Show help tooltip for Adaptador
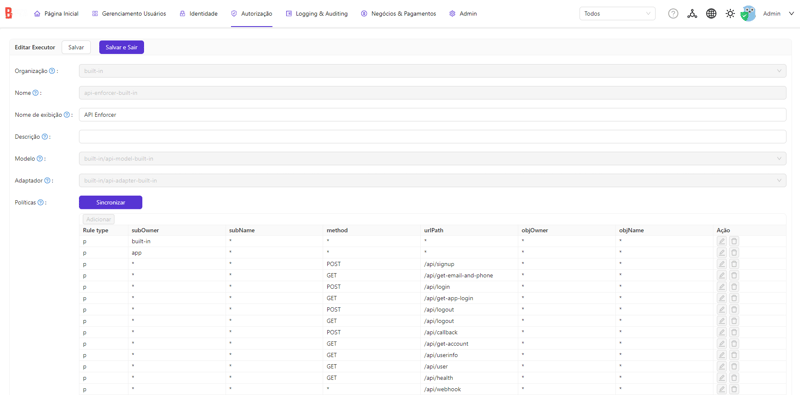The height and width of the screenshot is (395, 800). point(47,181)
